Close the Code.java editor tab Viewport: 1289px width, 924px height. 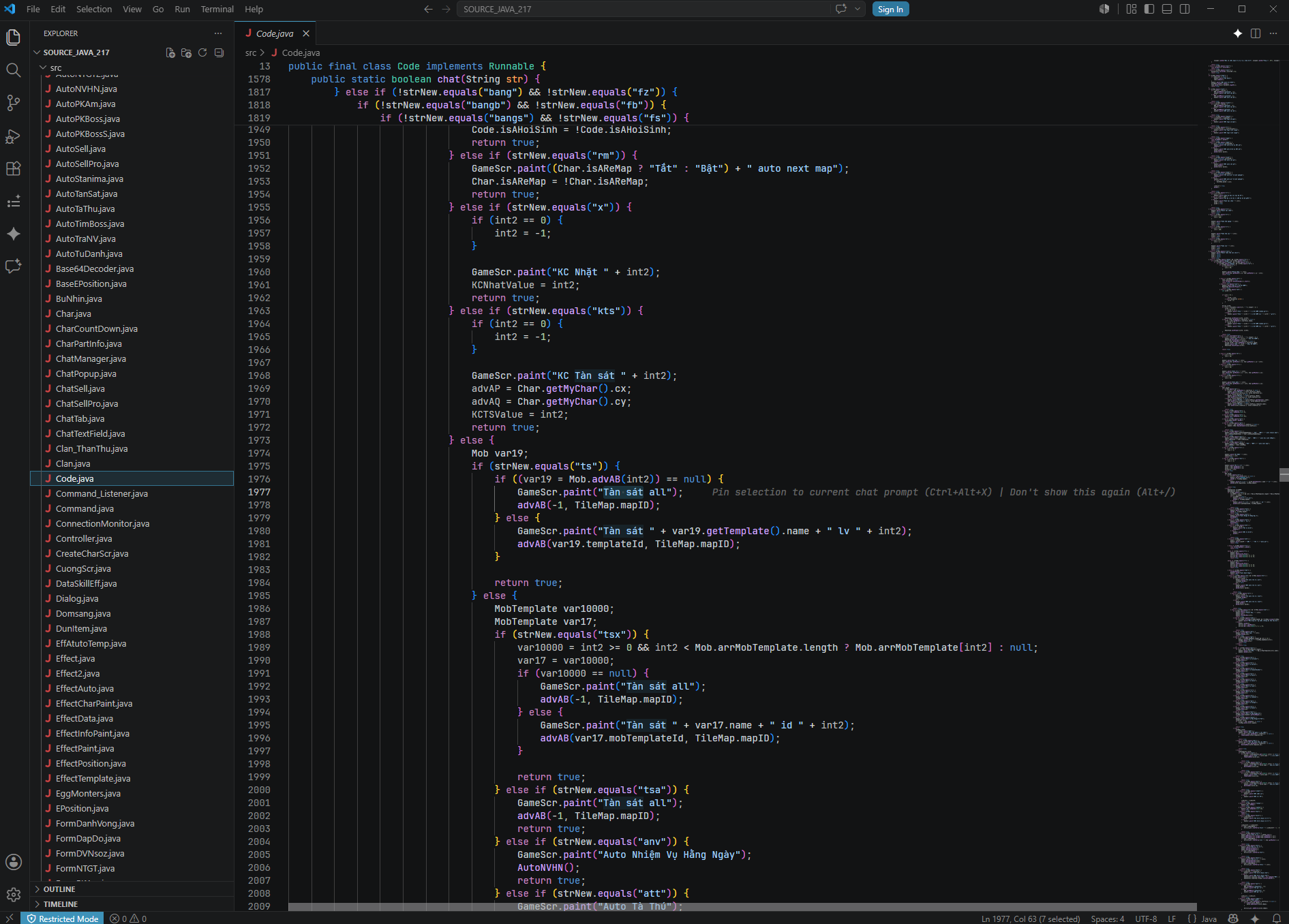click(x=306, y=33)
